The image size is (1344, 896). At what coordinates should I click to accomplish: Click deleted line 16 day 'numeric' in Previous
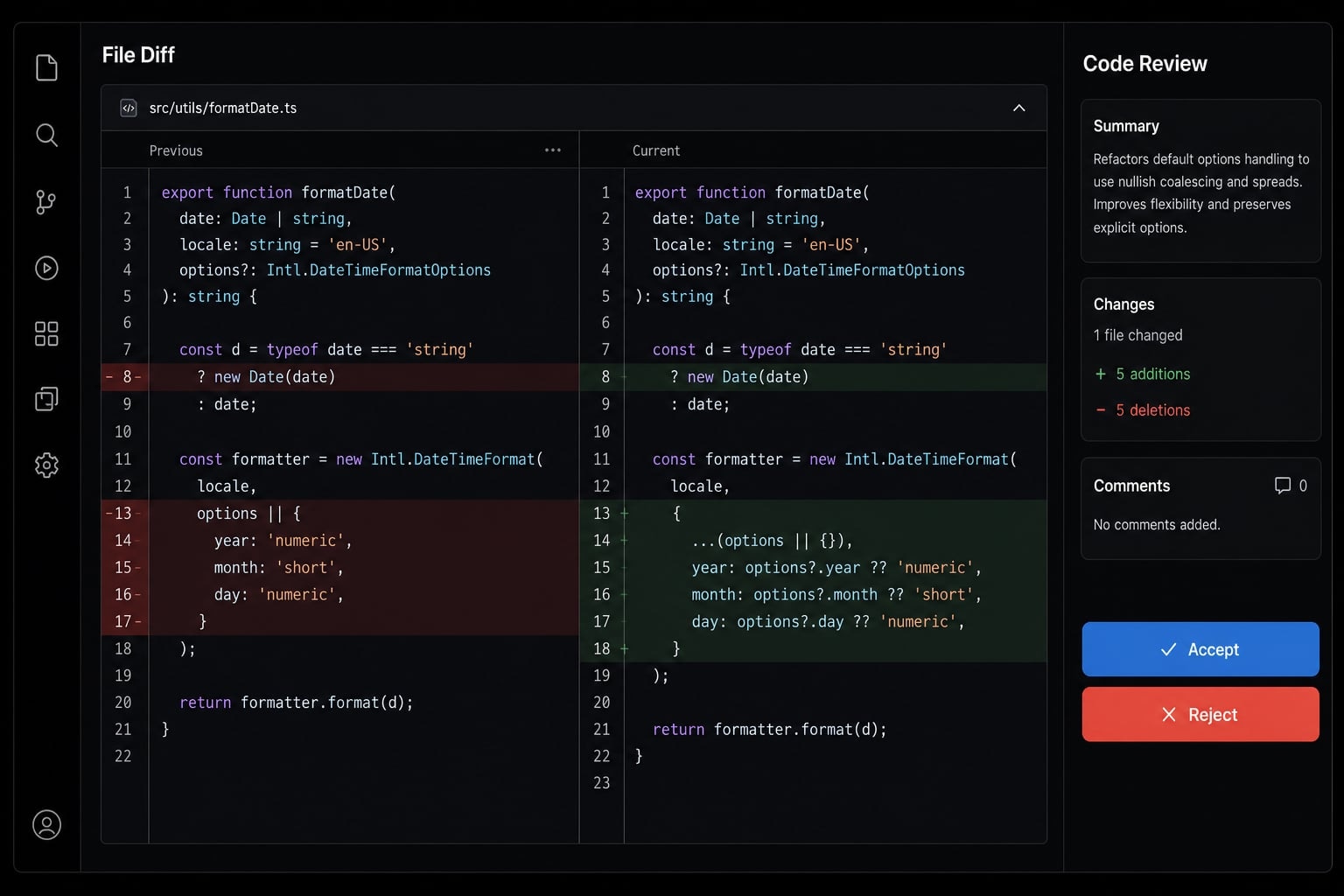(x=278, y=595)
